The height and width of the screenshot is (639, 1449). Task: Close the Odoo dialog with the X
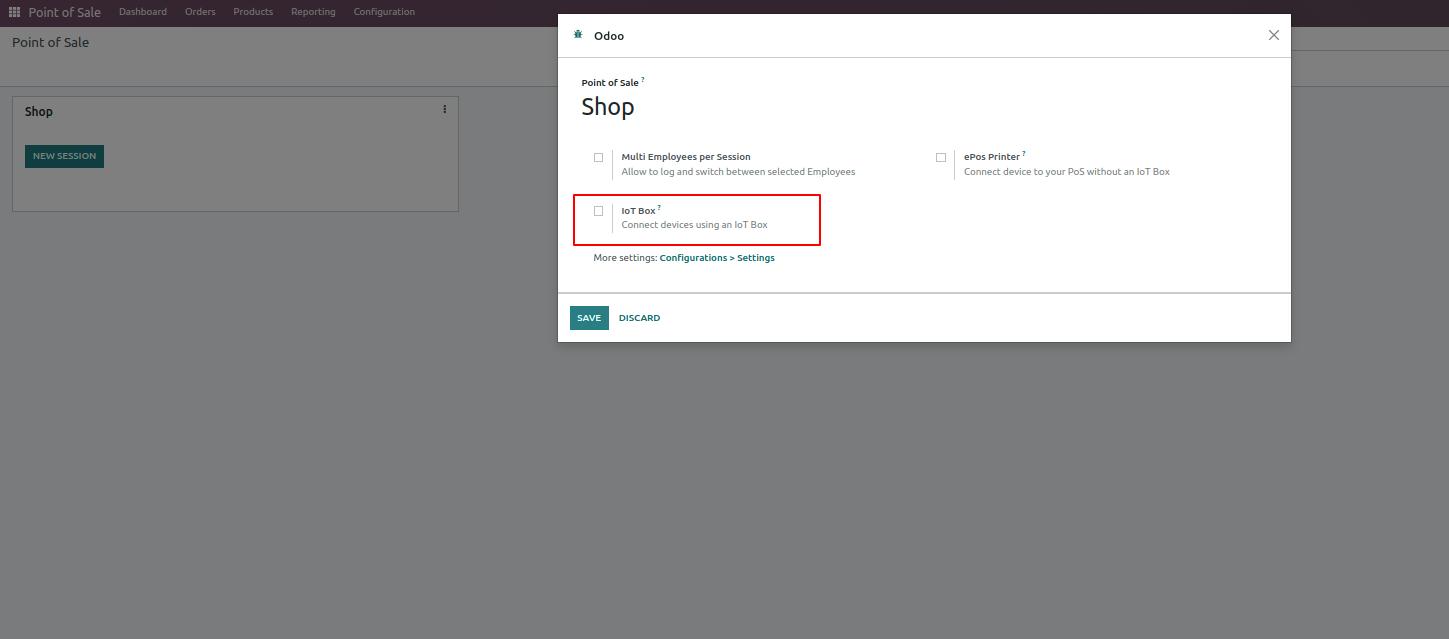[1273, 35]
